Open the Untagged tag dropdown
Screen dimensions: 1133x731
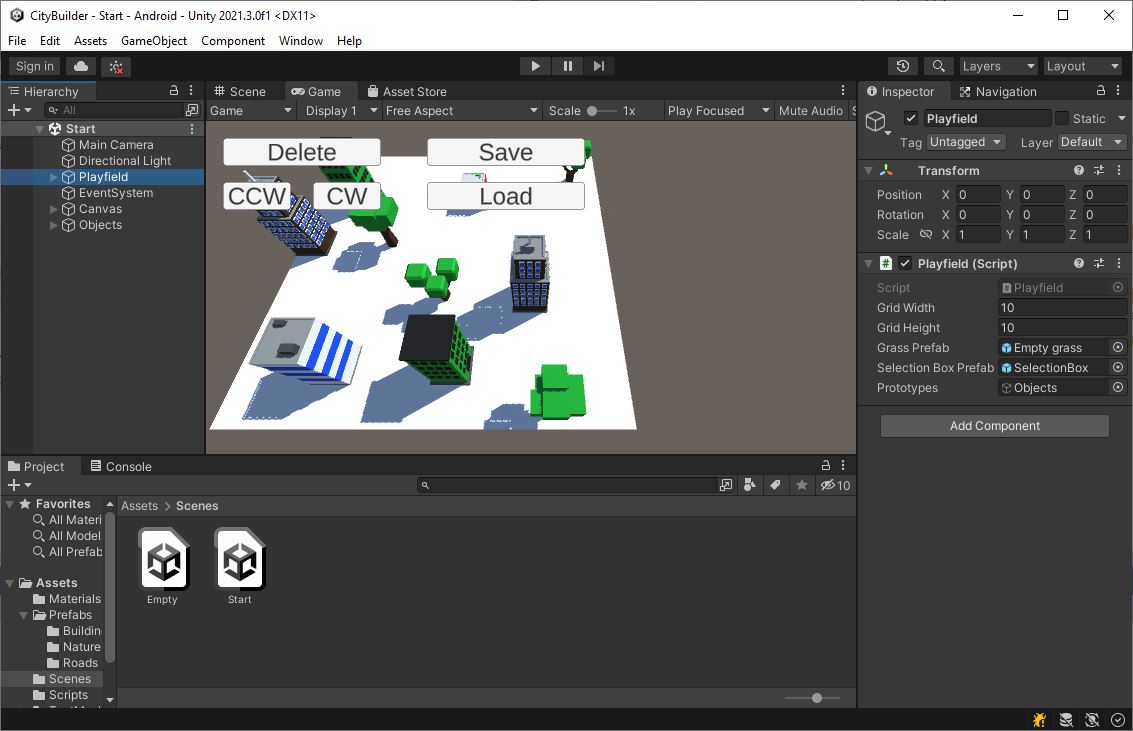pyautogui.click(x=964, y=142)
